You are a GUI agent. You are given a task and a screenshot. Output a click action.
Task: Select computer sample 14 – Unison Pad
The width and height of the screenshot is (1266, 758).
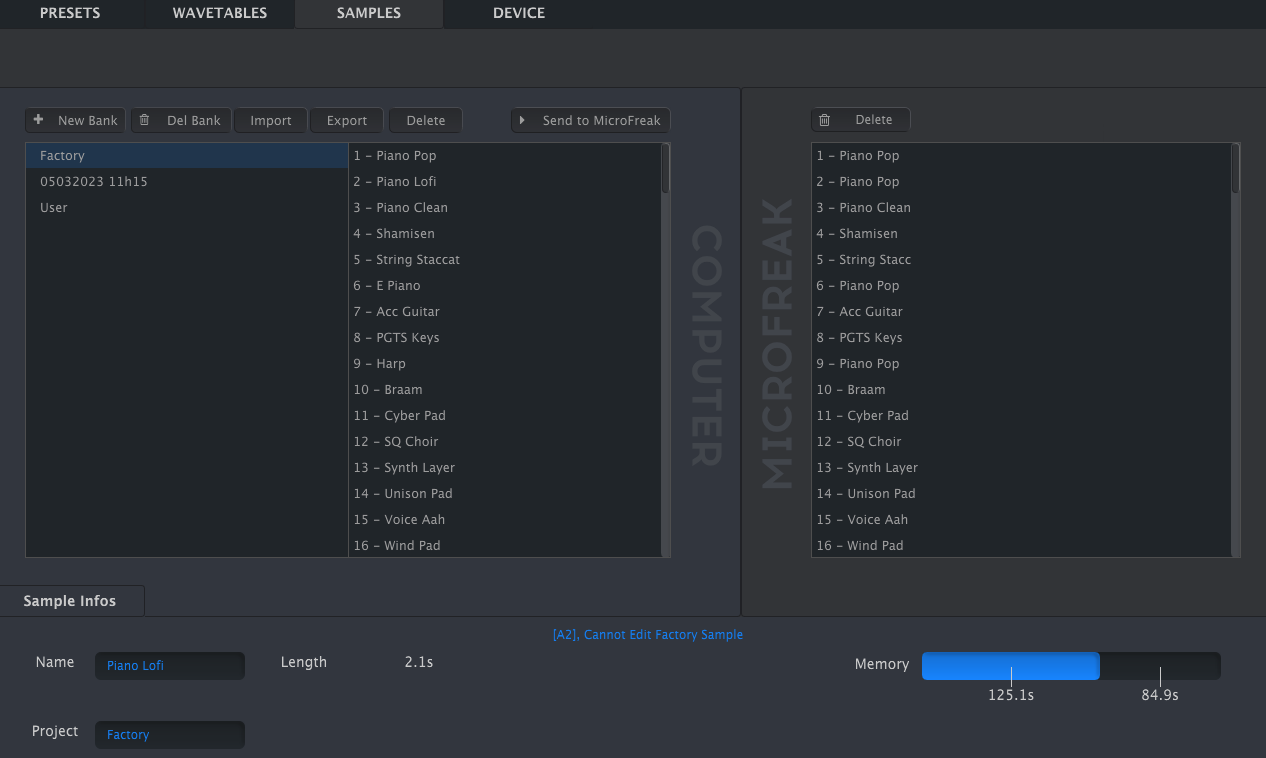pyautogui.click(x=504, y=493)
